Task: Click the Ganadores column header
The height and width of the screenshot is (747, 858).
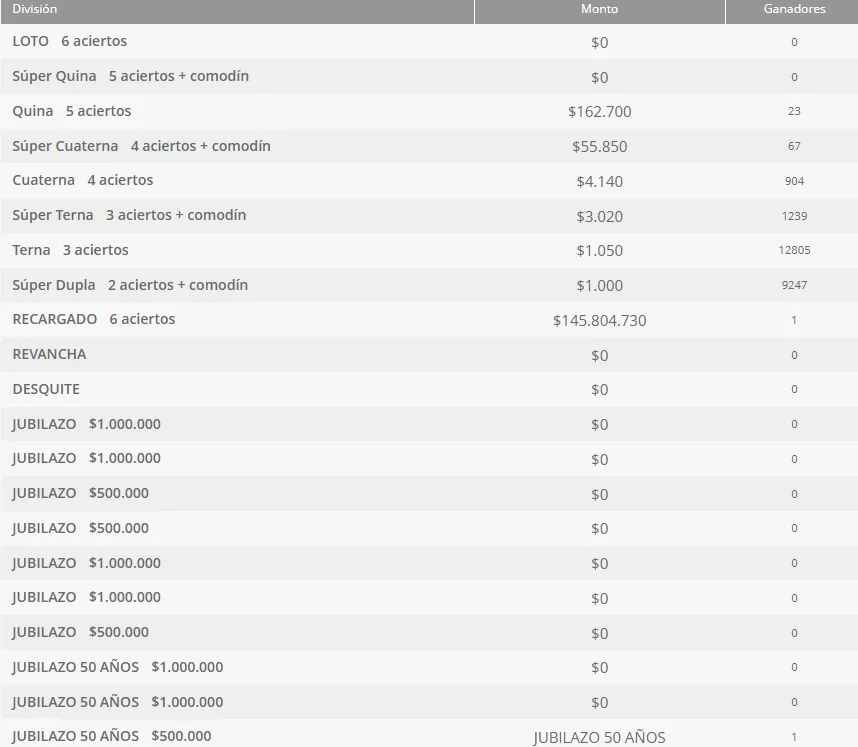Action: tap(794, 9)
